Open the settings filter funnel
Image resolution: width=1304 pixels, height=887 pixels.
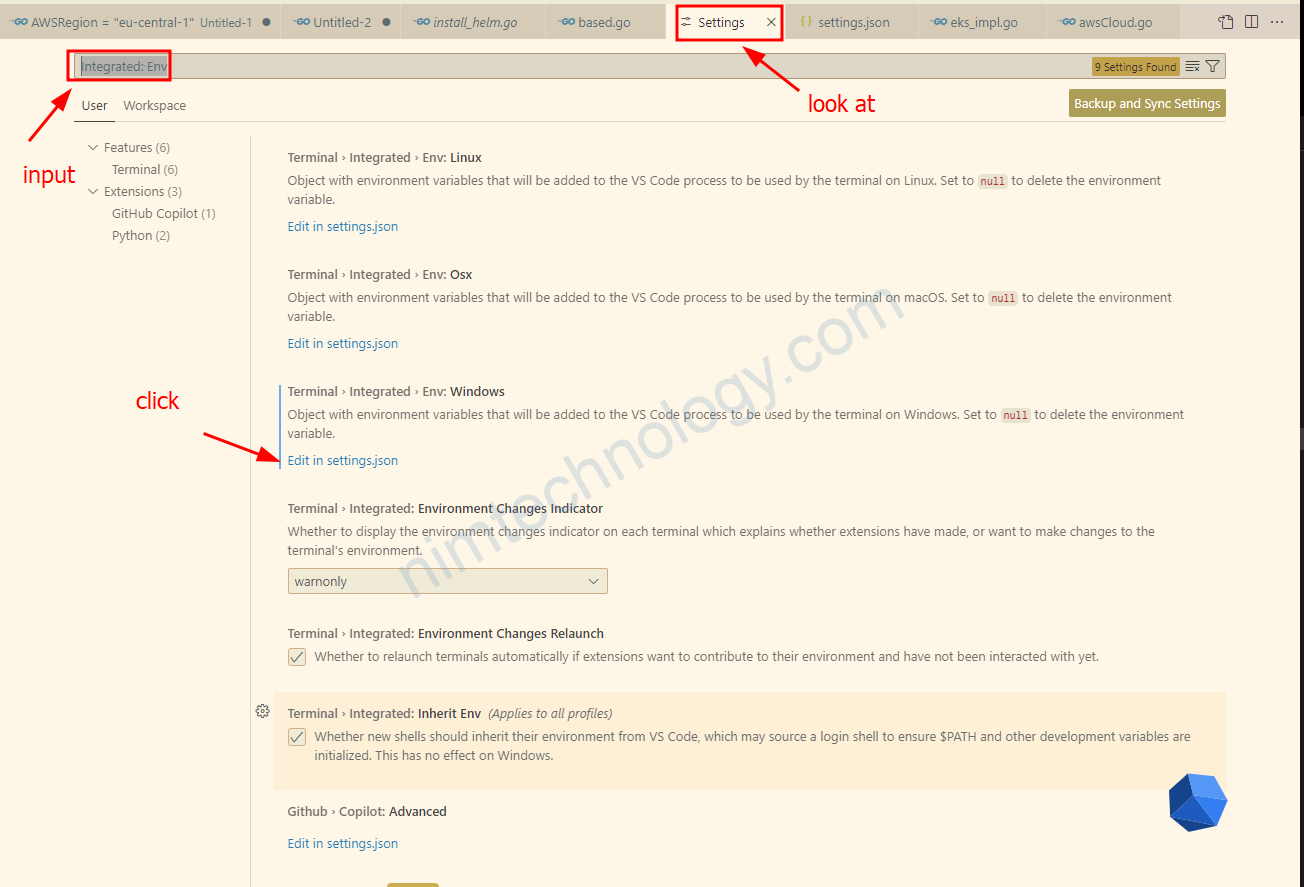coord(1213,67)
